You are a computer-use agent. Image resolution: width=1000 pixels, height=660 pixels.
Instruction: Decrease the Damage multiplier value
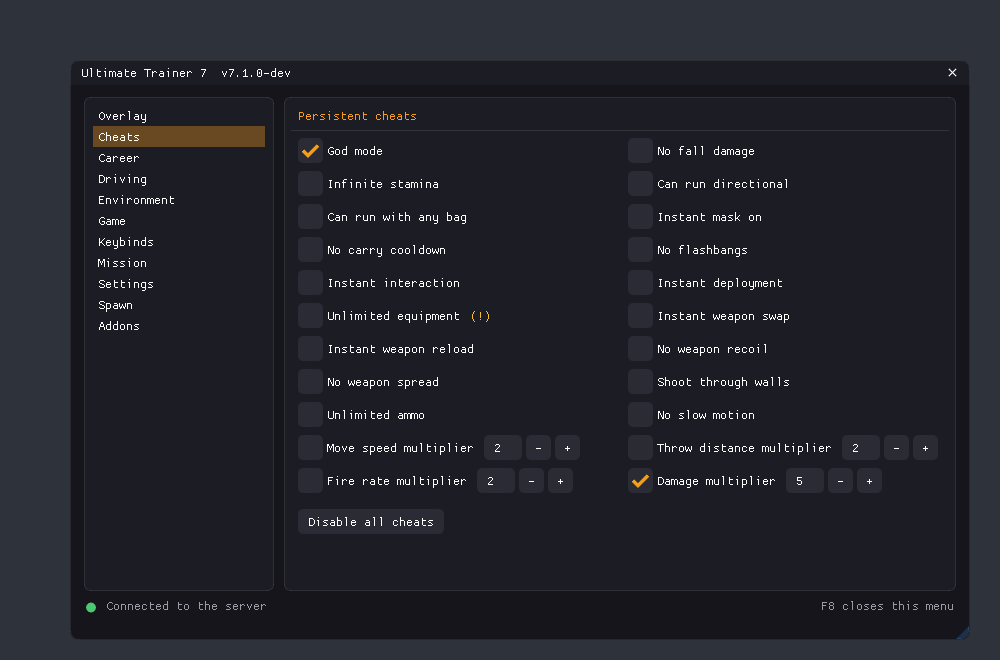pos(840,481)
